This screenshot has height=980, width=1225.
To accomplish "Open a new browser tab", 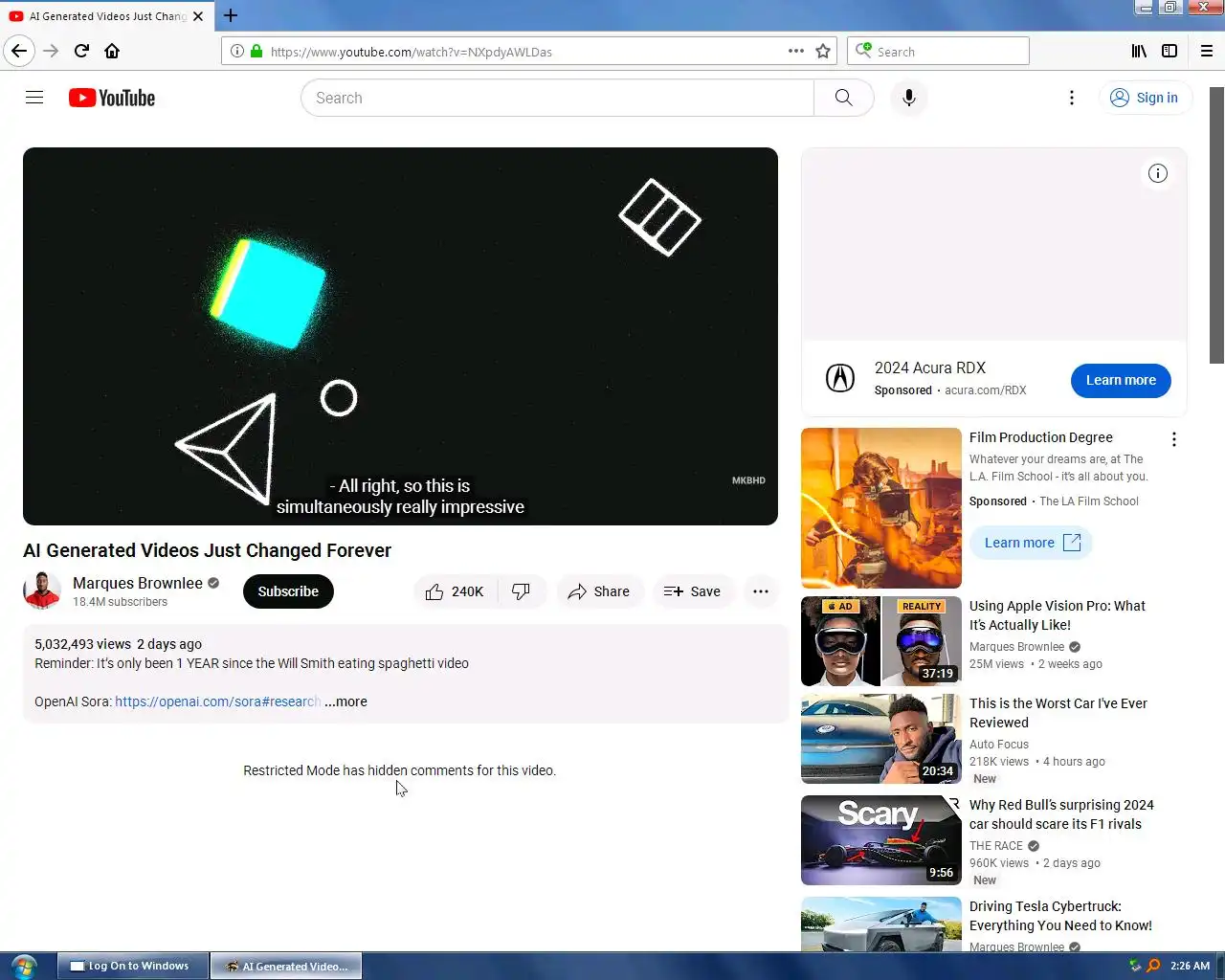I will [x=231, y=15].
